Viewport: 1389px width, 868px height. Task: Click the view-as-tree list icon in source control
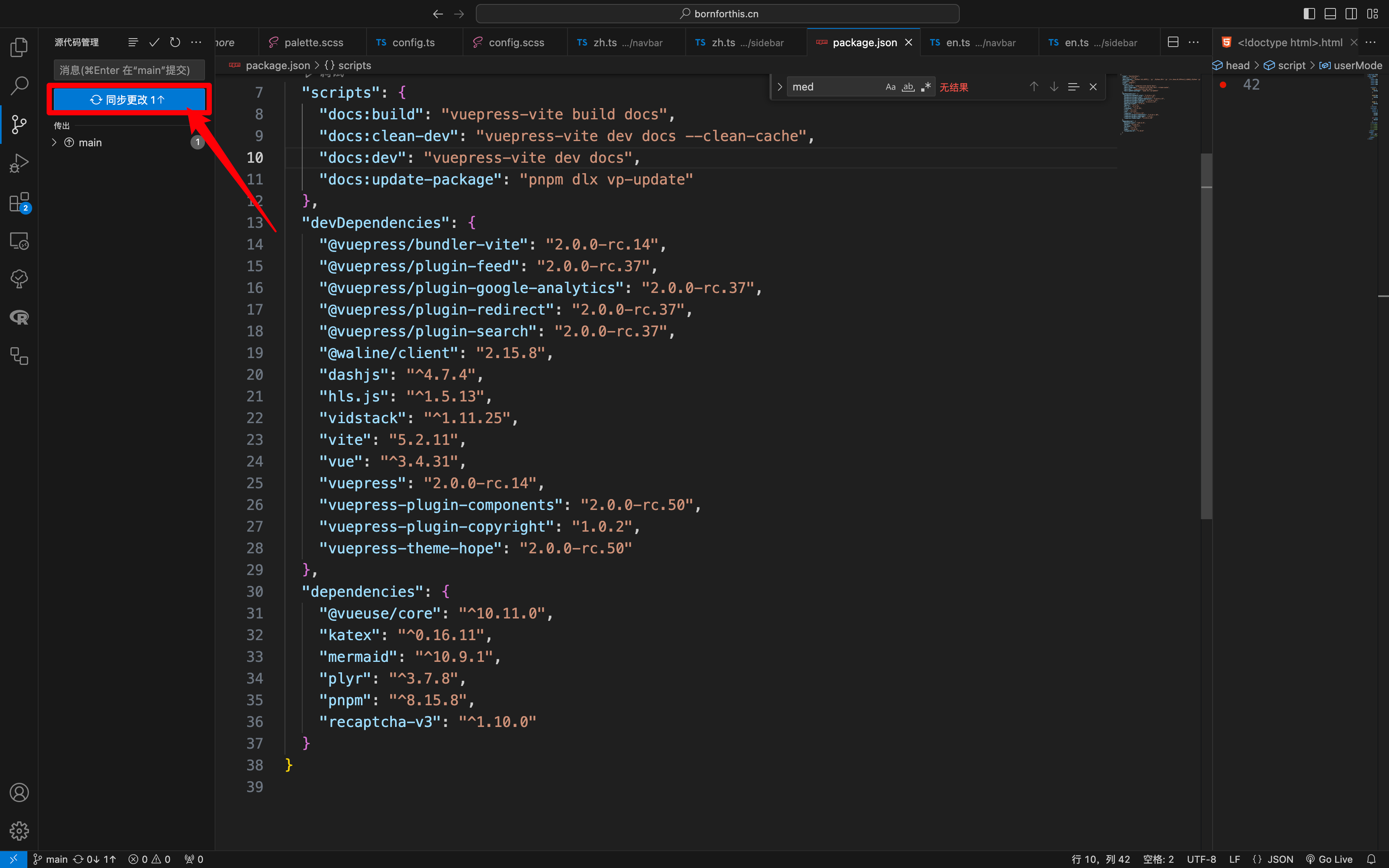pos(133,43)
